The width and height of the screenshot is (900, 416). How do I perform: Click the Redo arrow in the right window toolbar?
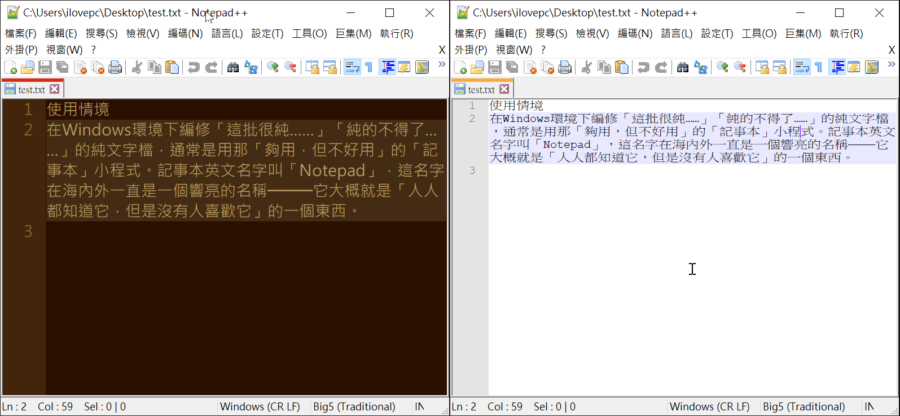(661, 68)
